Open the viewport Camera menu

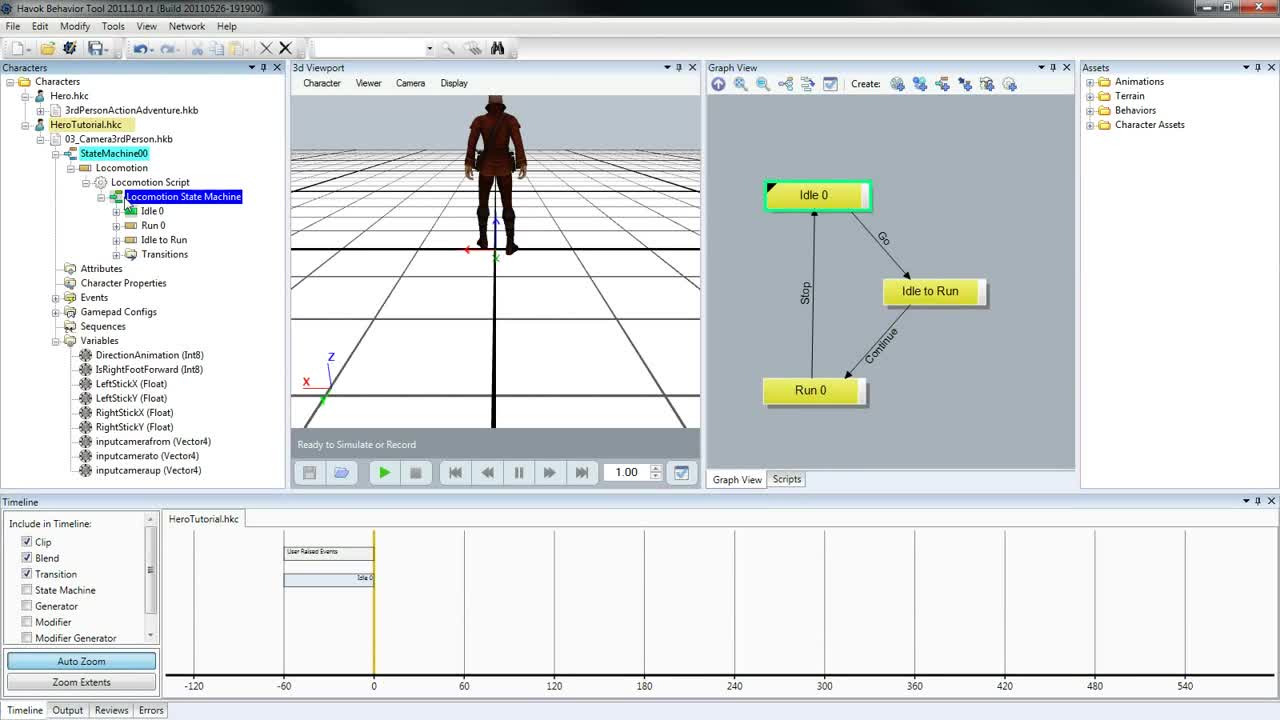410,83
